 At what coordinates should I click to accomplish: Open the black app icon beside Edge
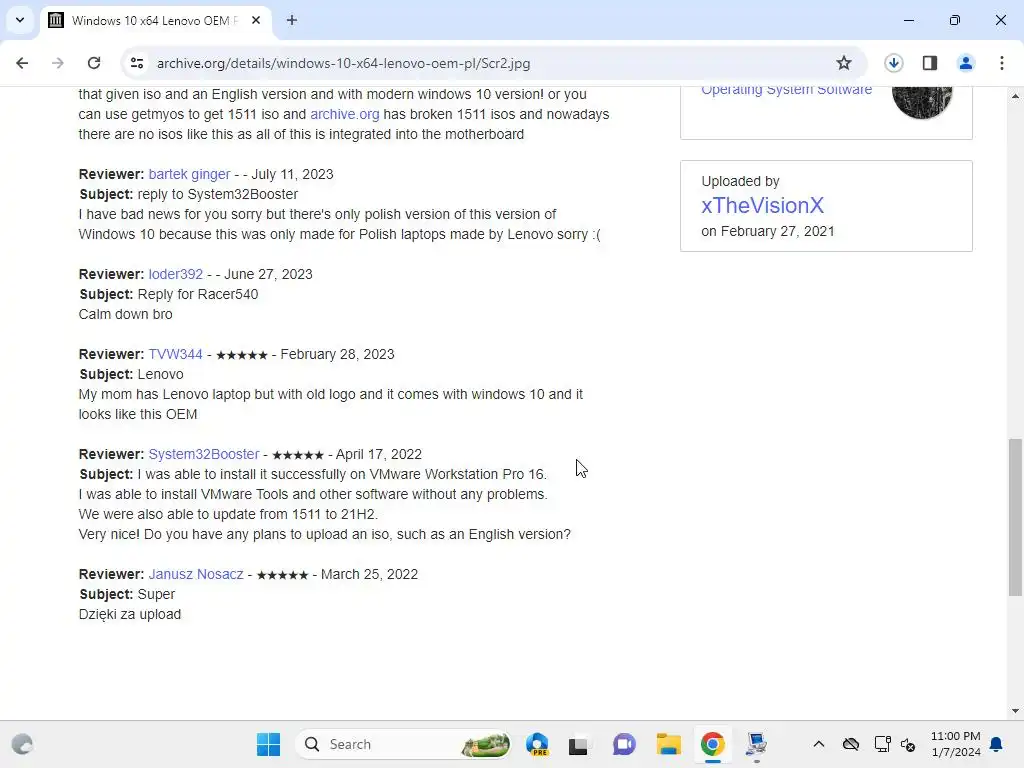click(578, 744)
